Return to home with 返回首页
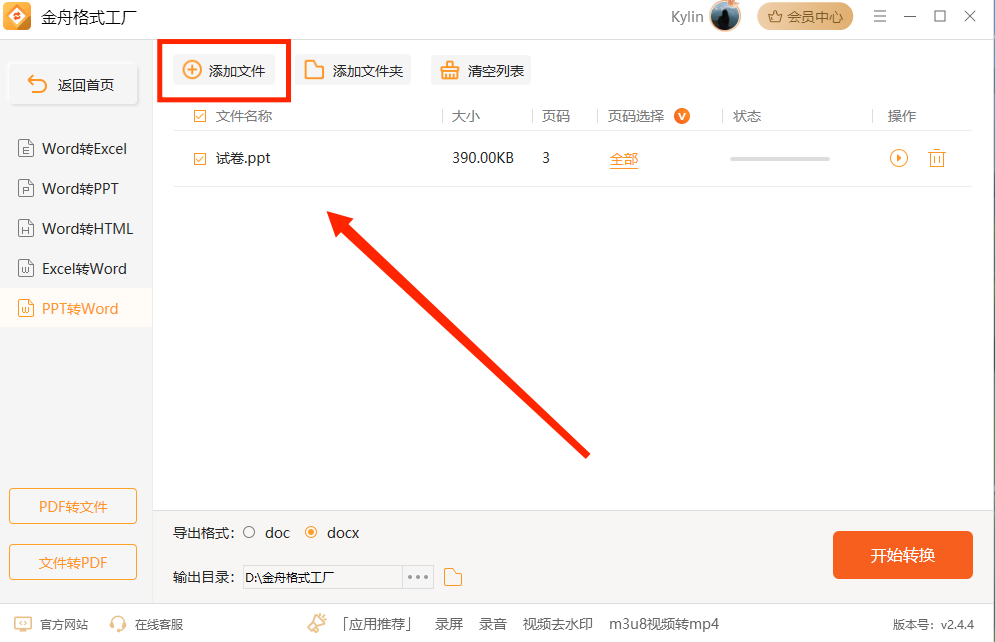Screen dimensions: 995x642 (x=73, y=84)
